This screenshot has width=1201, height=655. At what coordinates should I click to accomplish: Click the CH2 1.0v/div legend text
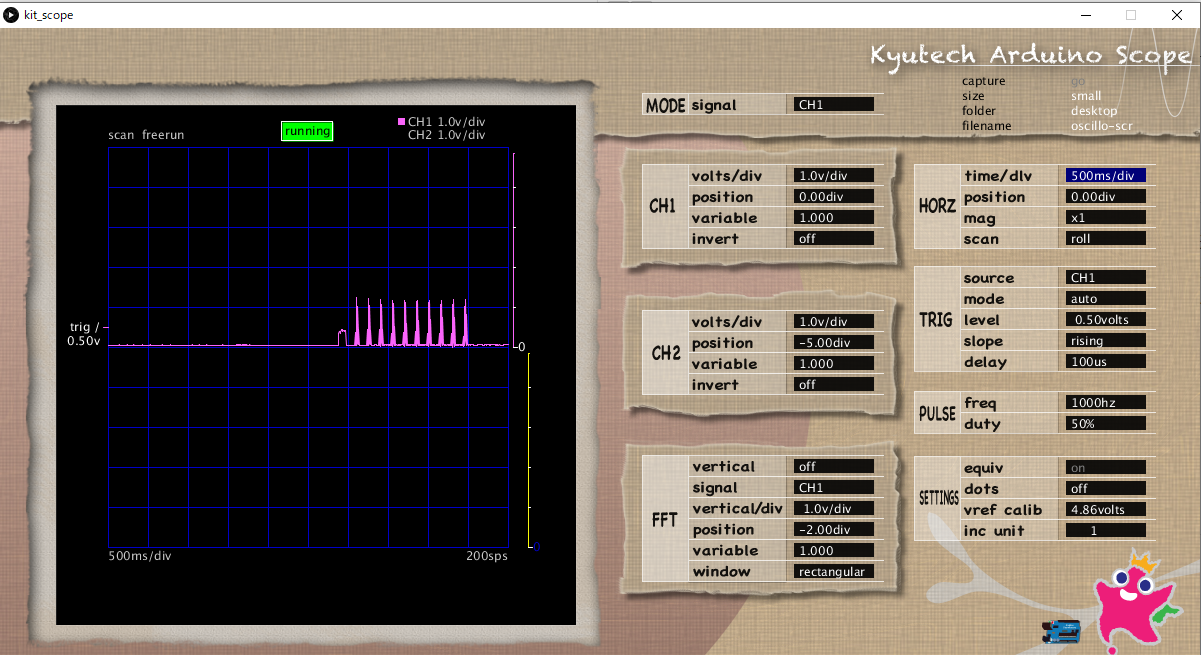[447, 135]
